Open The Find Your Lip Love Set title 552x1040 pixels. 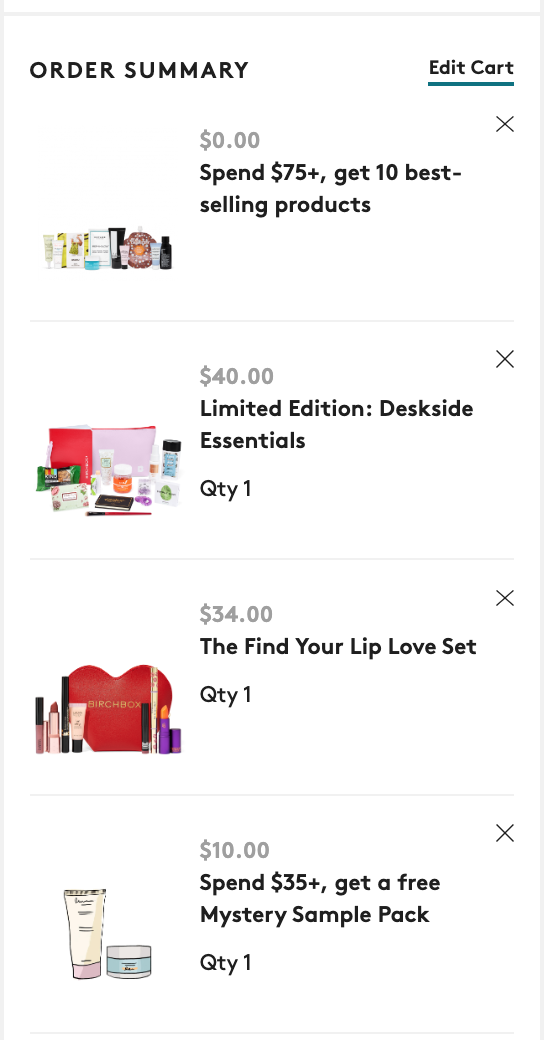[x=338, y=647]
